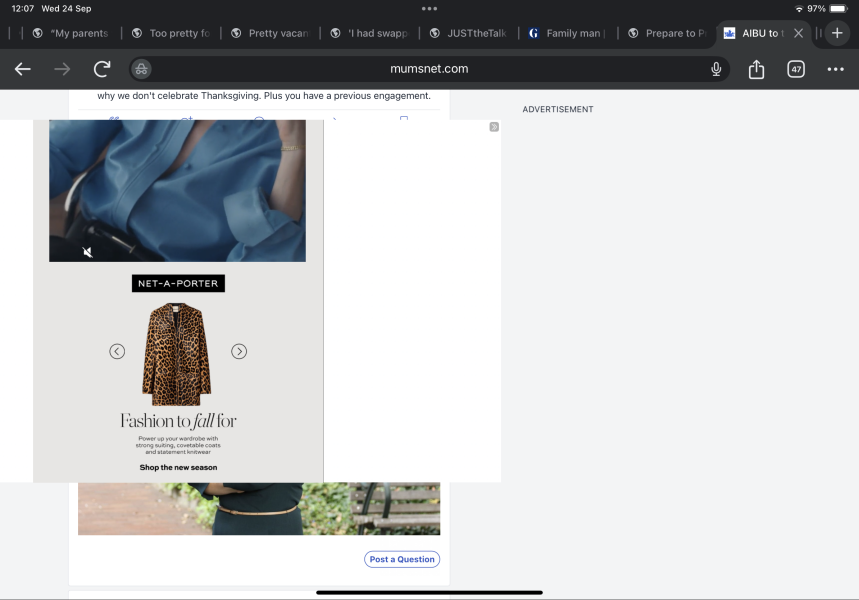
Task: Open a new tab with the plus icon
Action: point(836,33)
